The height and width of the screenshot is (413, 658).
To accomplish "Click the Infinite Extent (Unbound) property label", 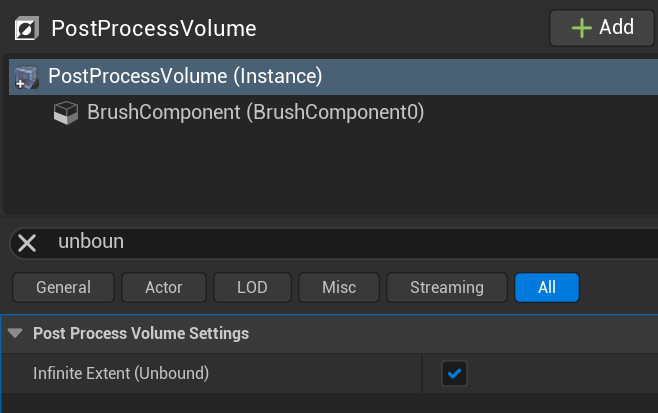I will (121, 374).
